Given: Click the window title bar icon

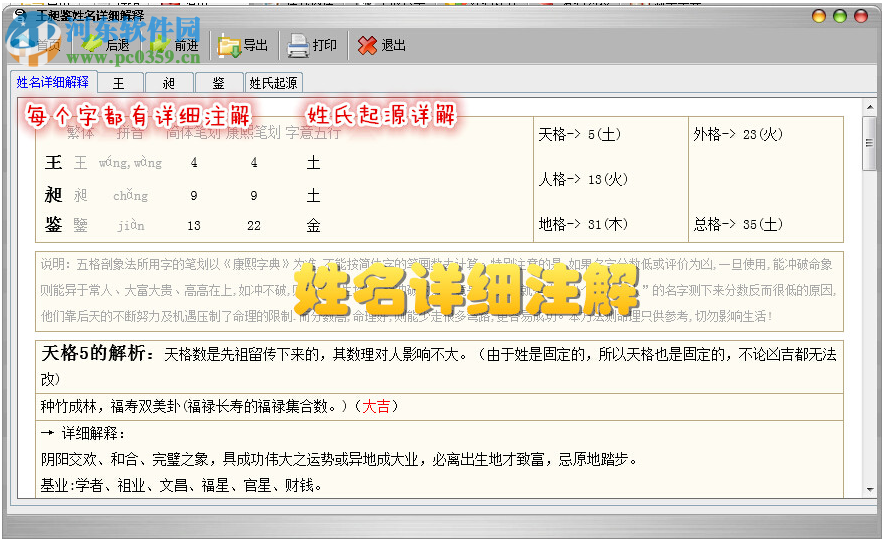Looking at the screenshot, I should coord(20,15).
